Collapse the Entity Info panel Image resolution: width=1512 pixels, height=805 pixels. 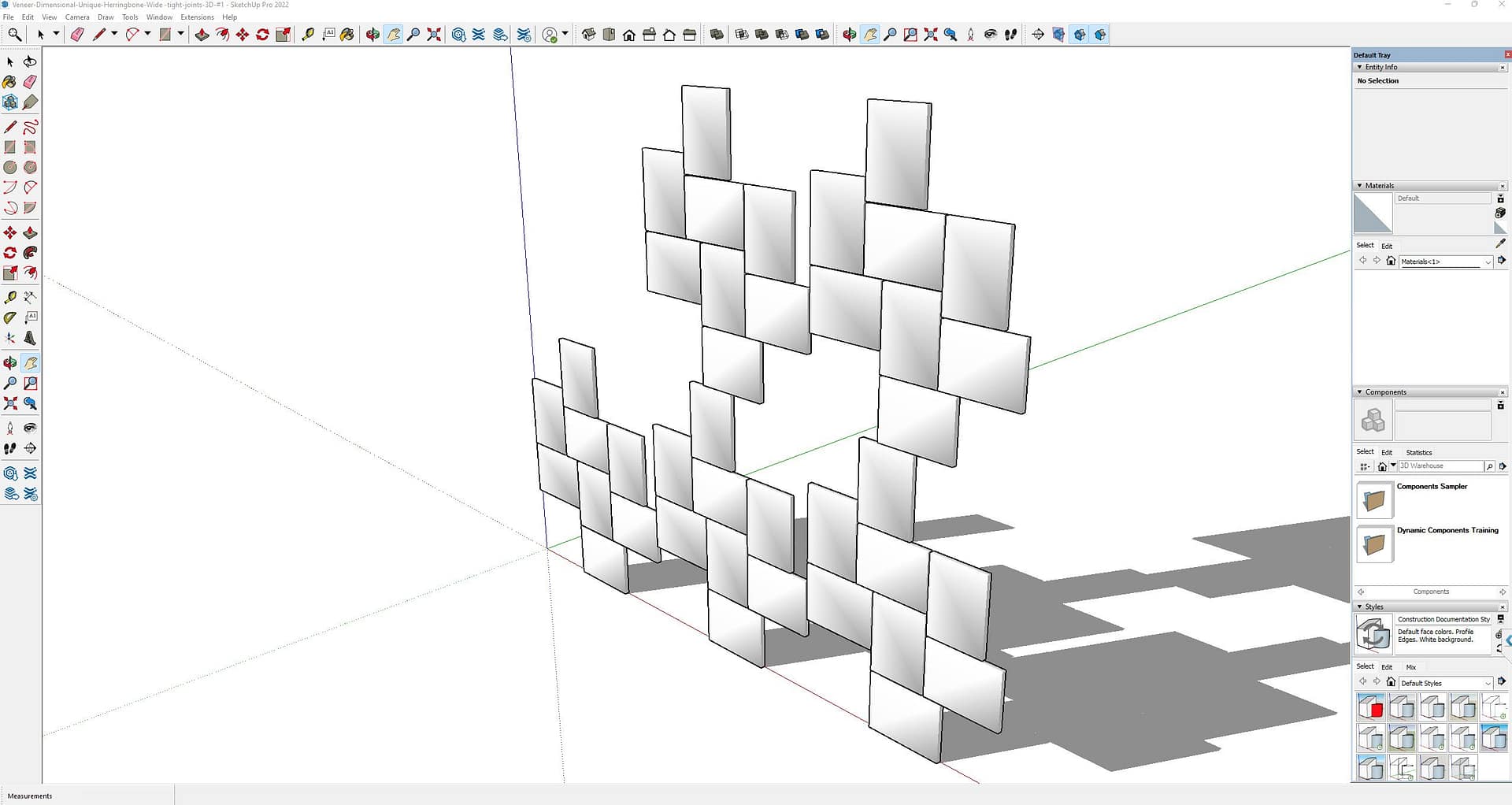(1360, 67)
